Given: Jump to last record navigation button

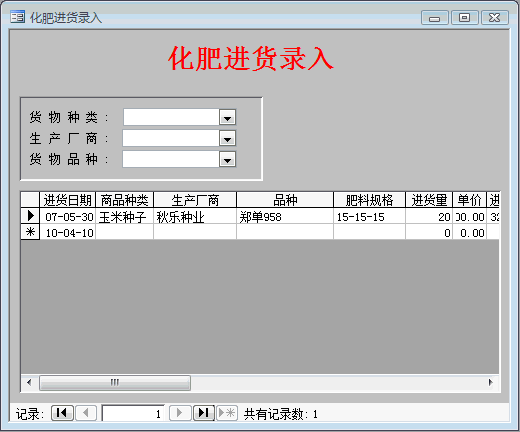Looking at the screenshot, I should (204, 413).
